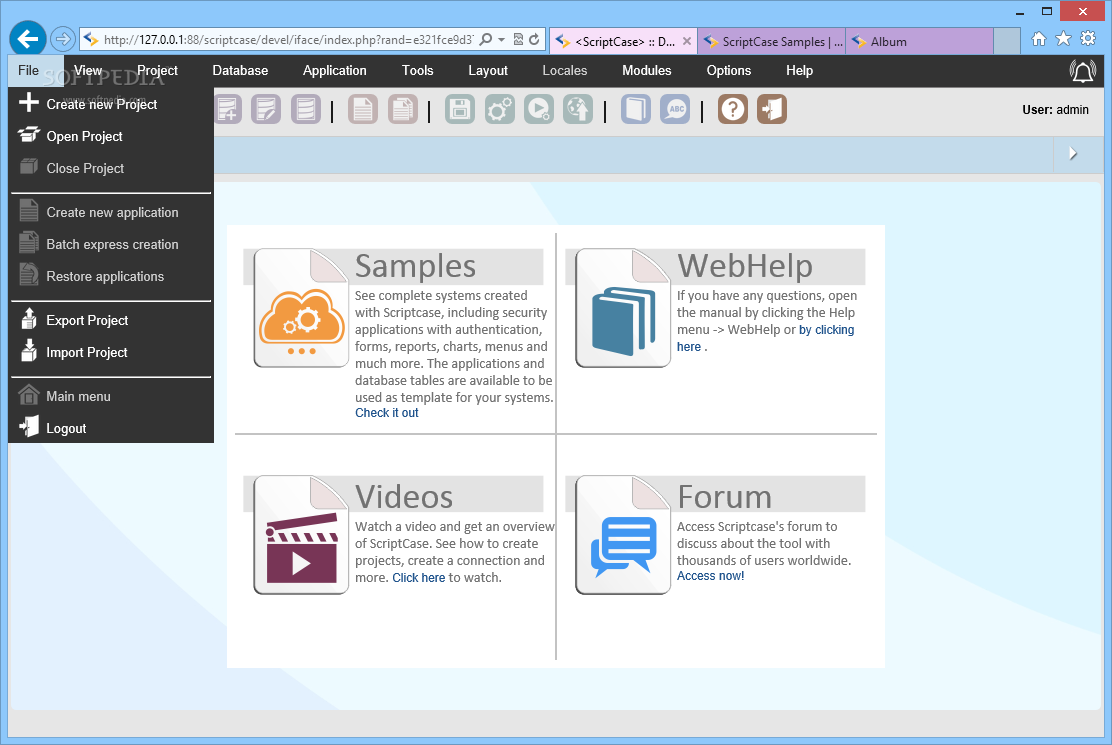Viewport: 1112px width, 745px height.
Task: Open the File menu
Action: (x=28, y=70)
